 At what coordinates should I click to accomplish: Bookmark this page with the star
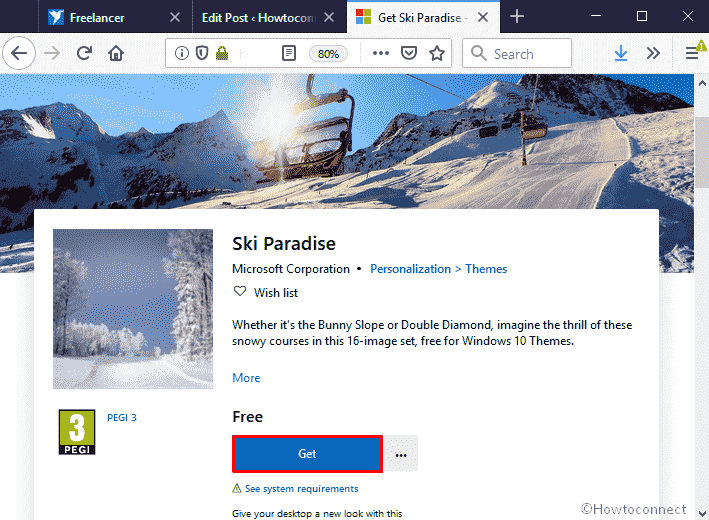point(437,53)
